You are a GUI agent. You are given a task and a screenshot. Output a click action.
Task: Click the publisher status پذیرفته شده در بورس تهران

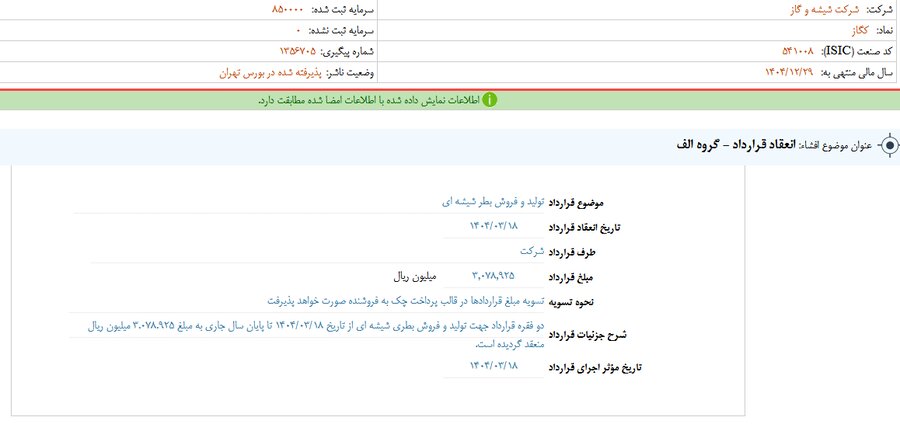[x=270, y=73]
